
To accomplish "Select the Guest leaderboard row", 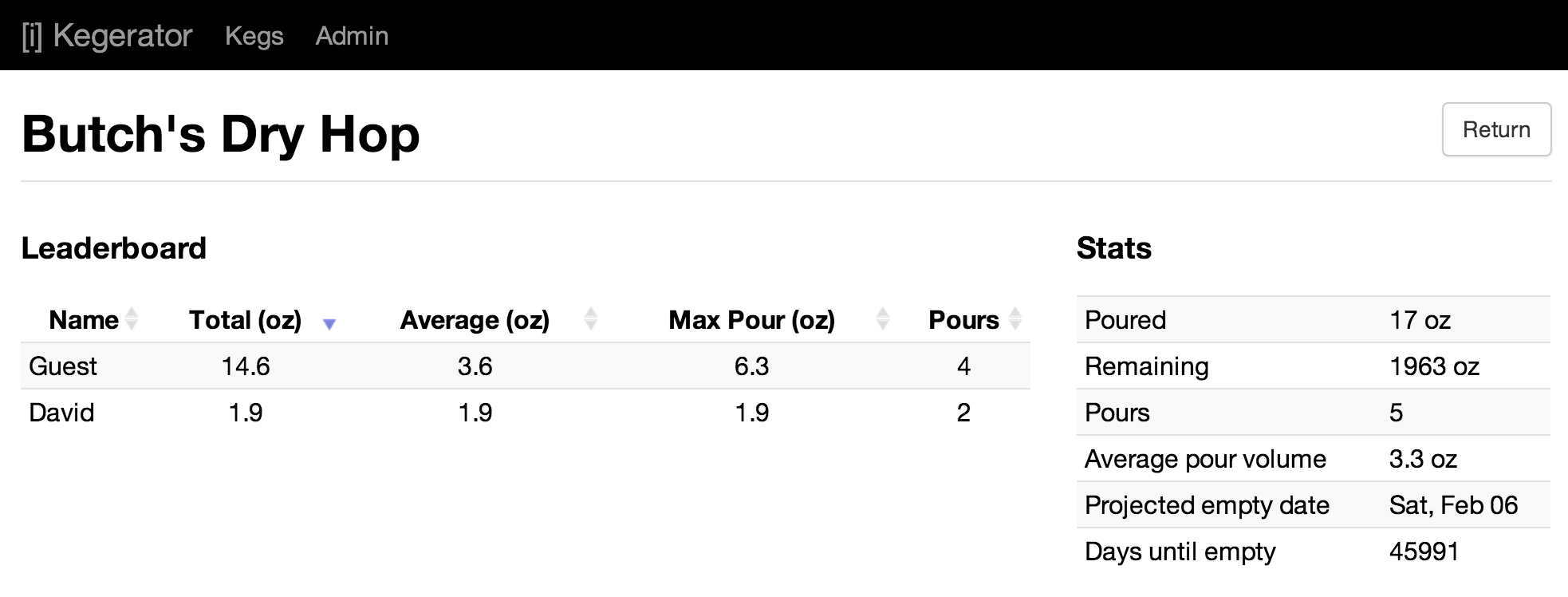I will click(526, 366).
